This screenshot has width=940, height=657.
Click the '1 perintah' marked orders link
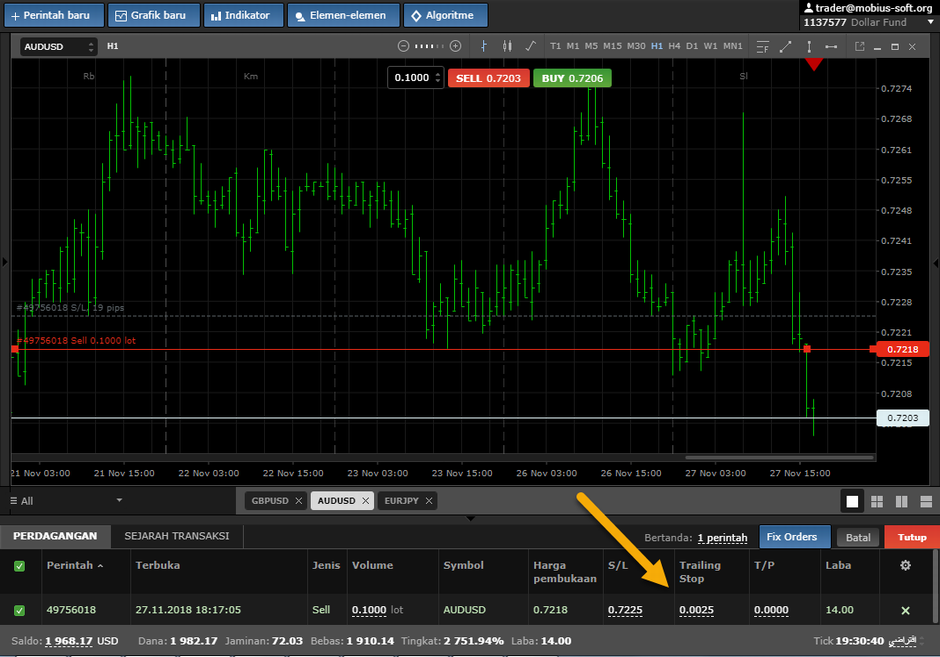tap(722, 538)
